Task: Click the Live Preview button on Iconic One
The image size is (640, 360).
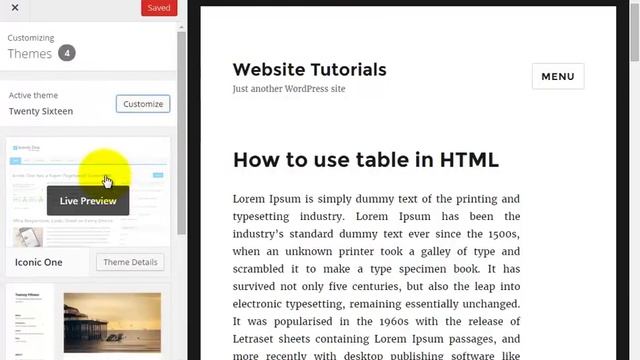Action: (x=88, y=201)
